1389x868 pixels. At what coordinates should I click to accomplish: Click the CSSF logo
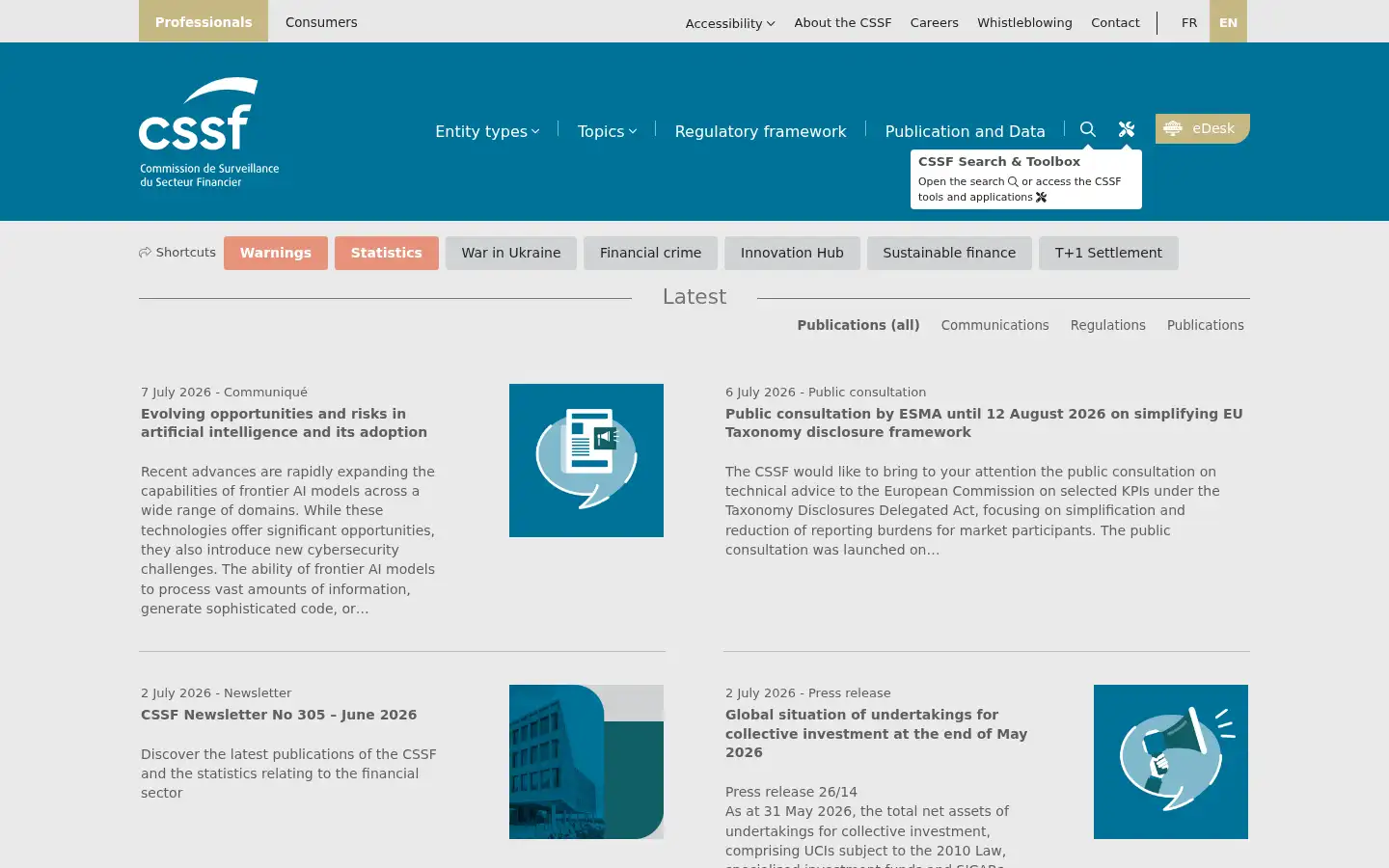pyautogui.click(x=209, y=132)
